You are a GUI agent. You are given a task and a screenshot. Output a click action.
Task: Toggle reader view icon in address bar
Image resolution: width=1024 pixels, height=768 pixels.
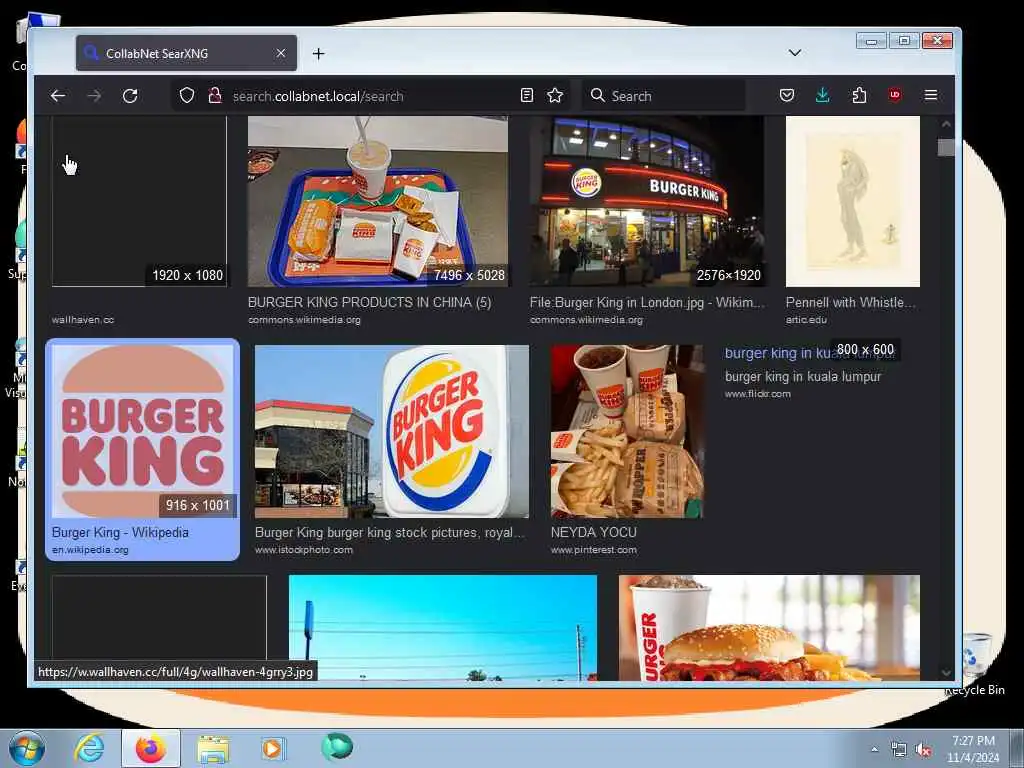tap(526, 95)
